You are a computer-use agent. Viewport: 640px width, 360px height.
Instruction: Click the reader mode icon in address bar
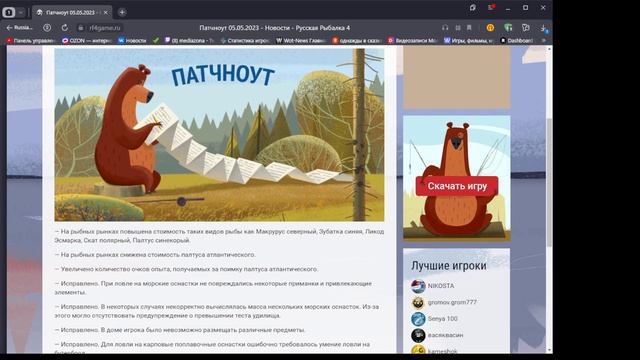458,28
